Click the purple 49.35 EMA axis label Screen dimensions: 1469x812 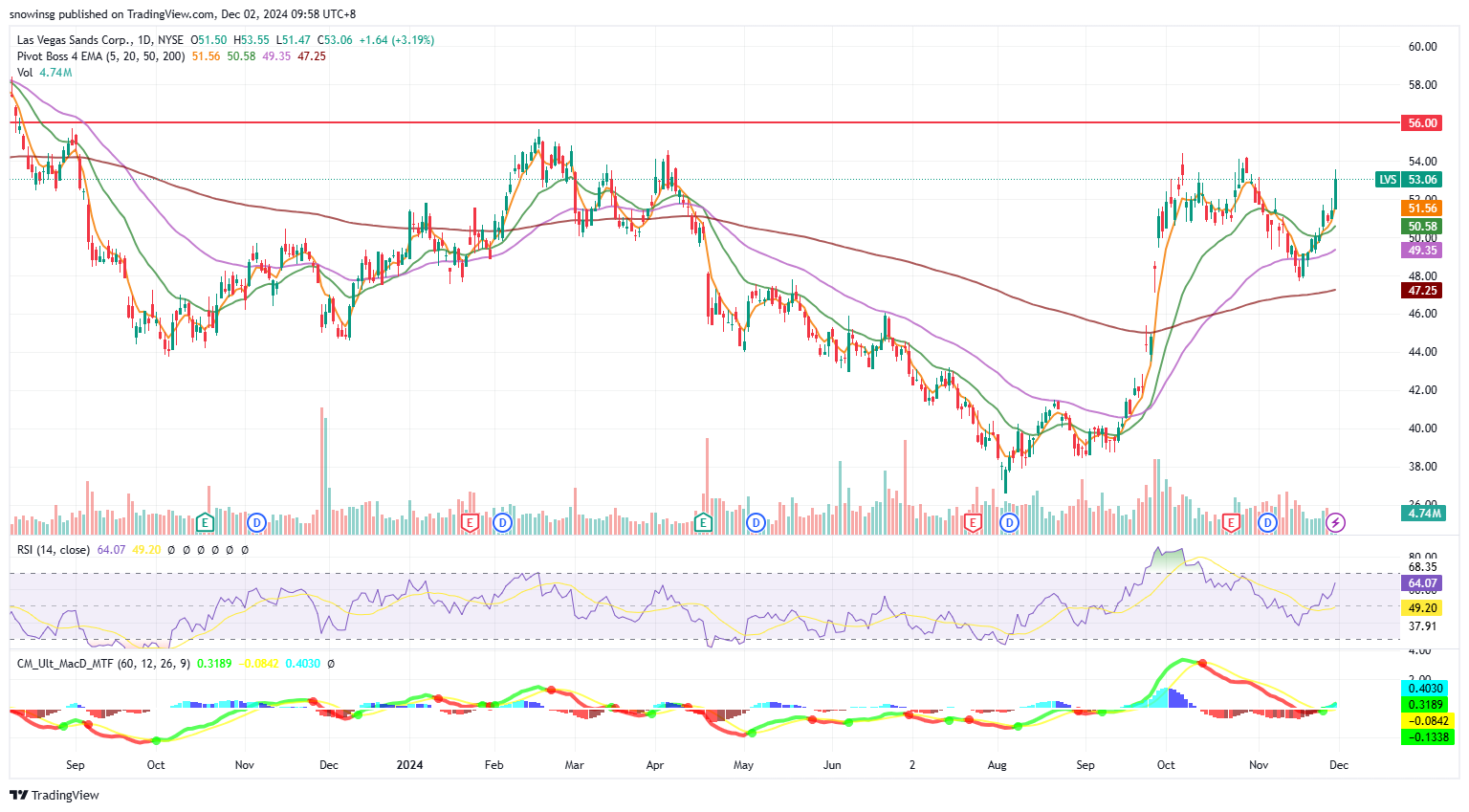point(1422,250)
